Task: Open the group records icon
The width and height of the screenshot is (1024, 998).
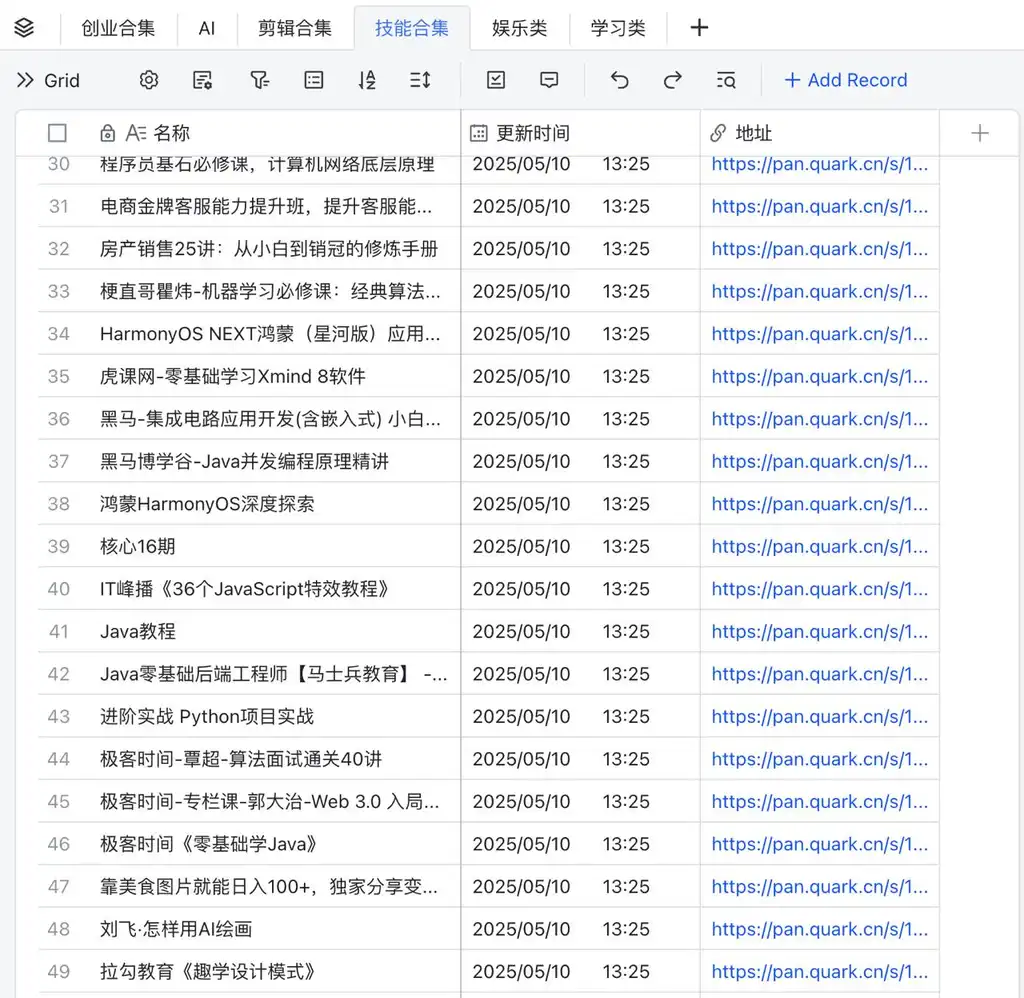Action: click(x=313, y=80)
